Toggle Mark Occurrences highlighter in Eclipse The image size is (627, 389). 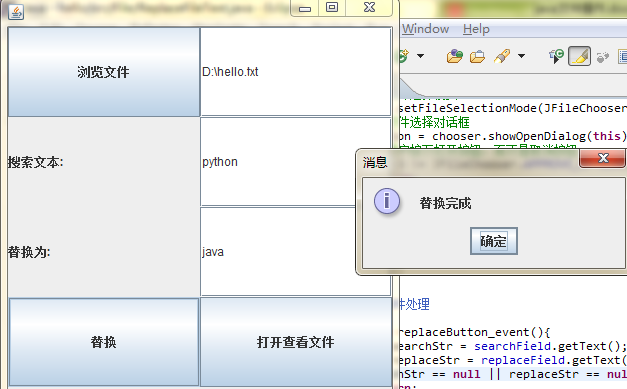pyautogui.click(x=579, y=56)
